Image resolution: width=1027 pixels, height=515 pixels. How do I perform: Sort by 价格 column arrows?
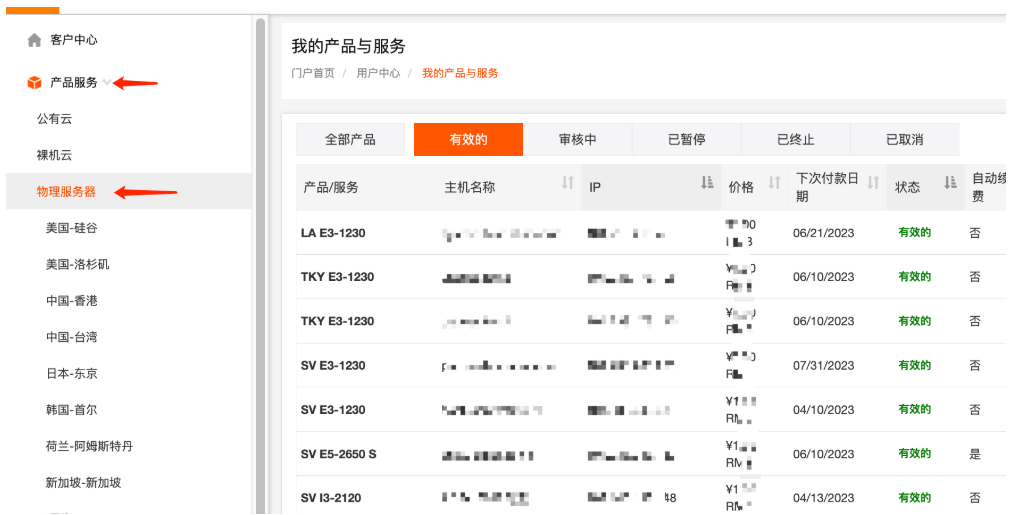(x=774, y=183)
